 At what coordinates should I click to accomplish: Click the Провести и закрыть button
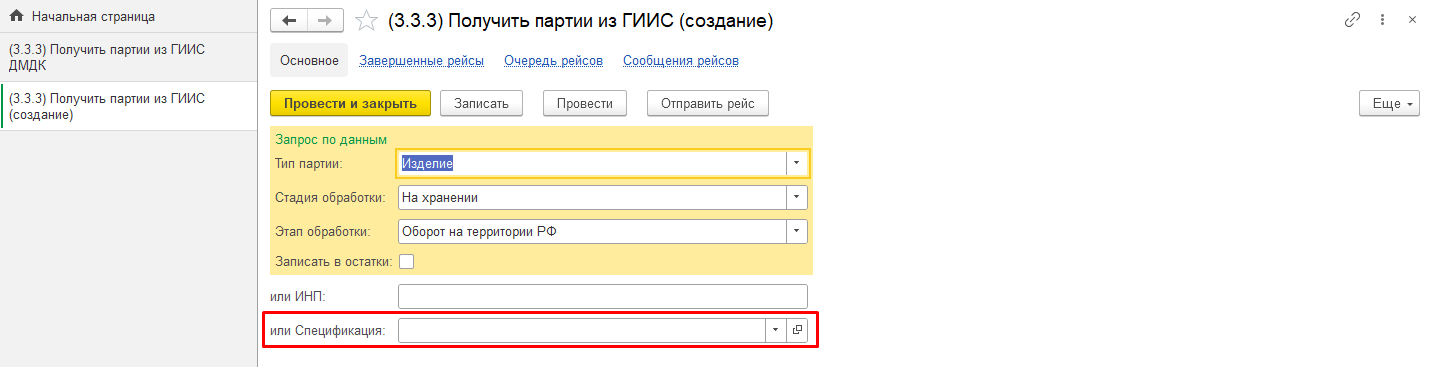coord(350,103)
